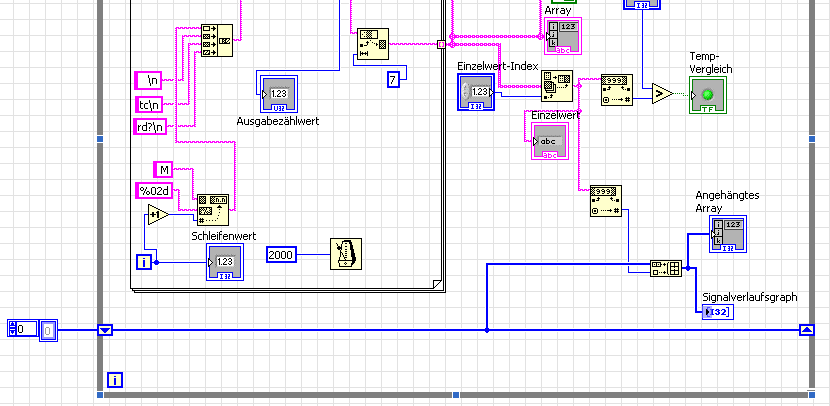Click the inner loop iteration terminal i

(144, 262)
